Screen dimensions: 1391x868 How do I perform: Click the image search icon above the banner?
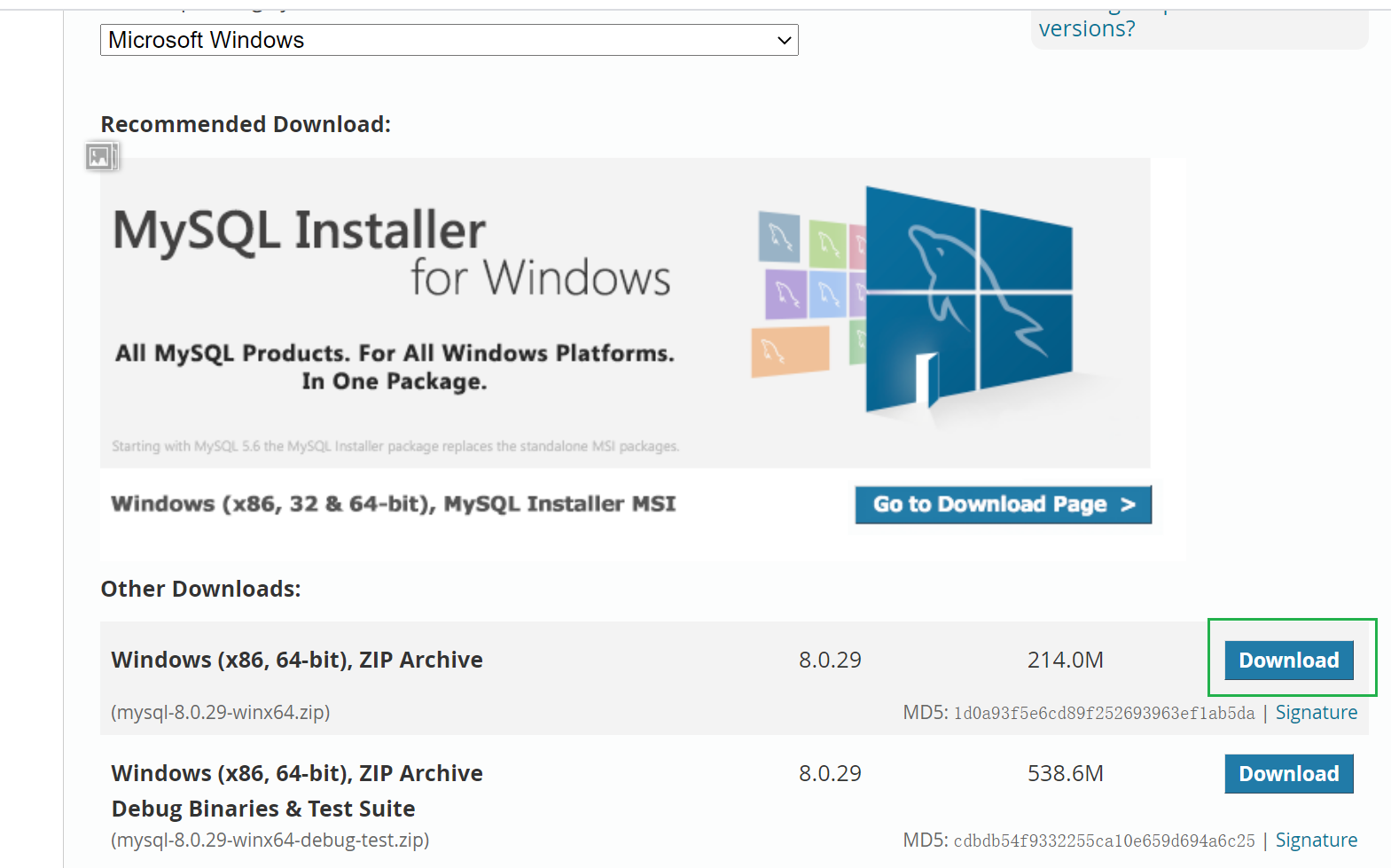tap(101, 157)
